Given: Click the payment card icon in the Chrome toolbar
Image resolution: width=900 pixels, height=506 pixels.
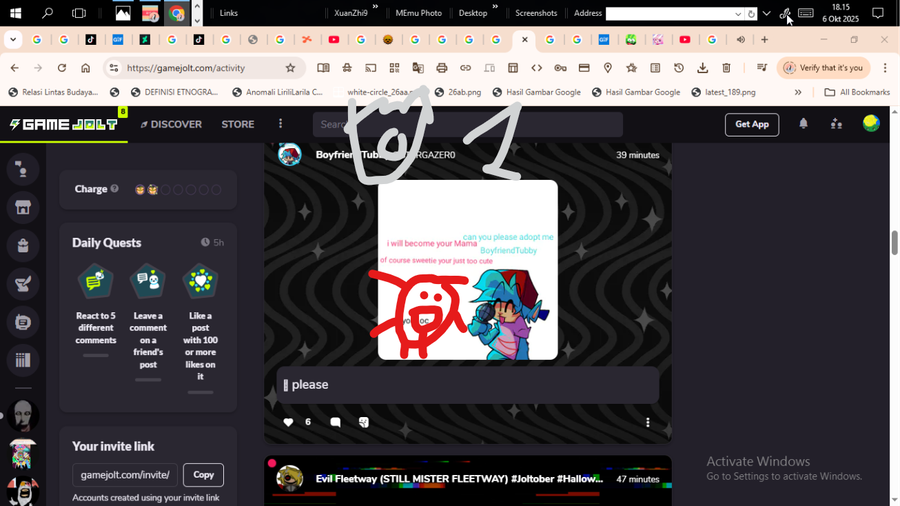Looking at the screenshot, I should point(584,68).
